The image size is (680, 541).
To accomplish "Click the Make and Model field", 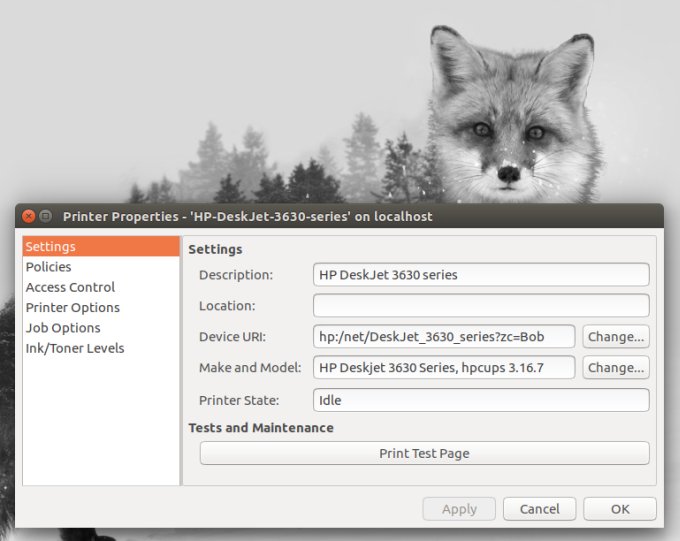I will pyautogui.click(x=444, y=368).
